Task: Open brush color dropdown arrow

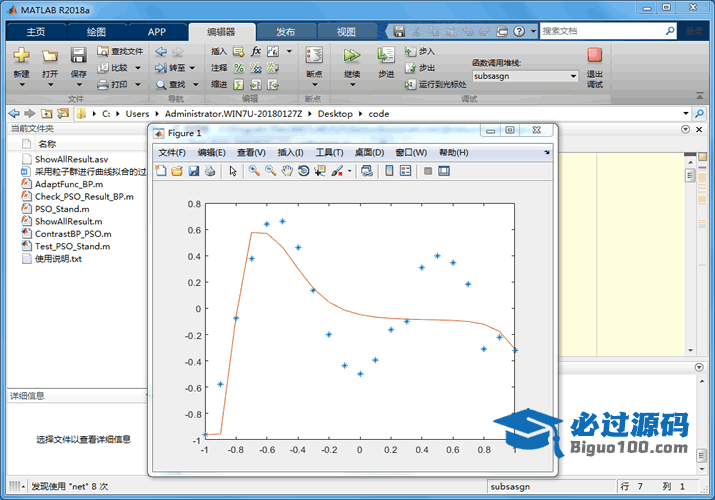Action: 349,171
